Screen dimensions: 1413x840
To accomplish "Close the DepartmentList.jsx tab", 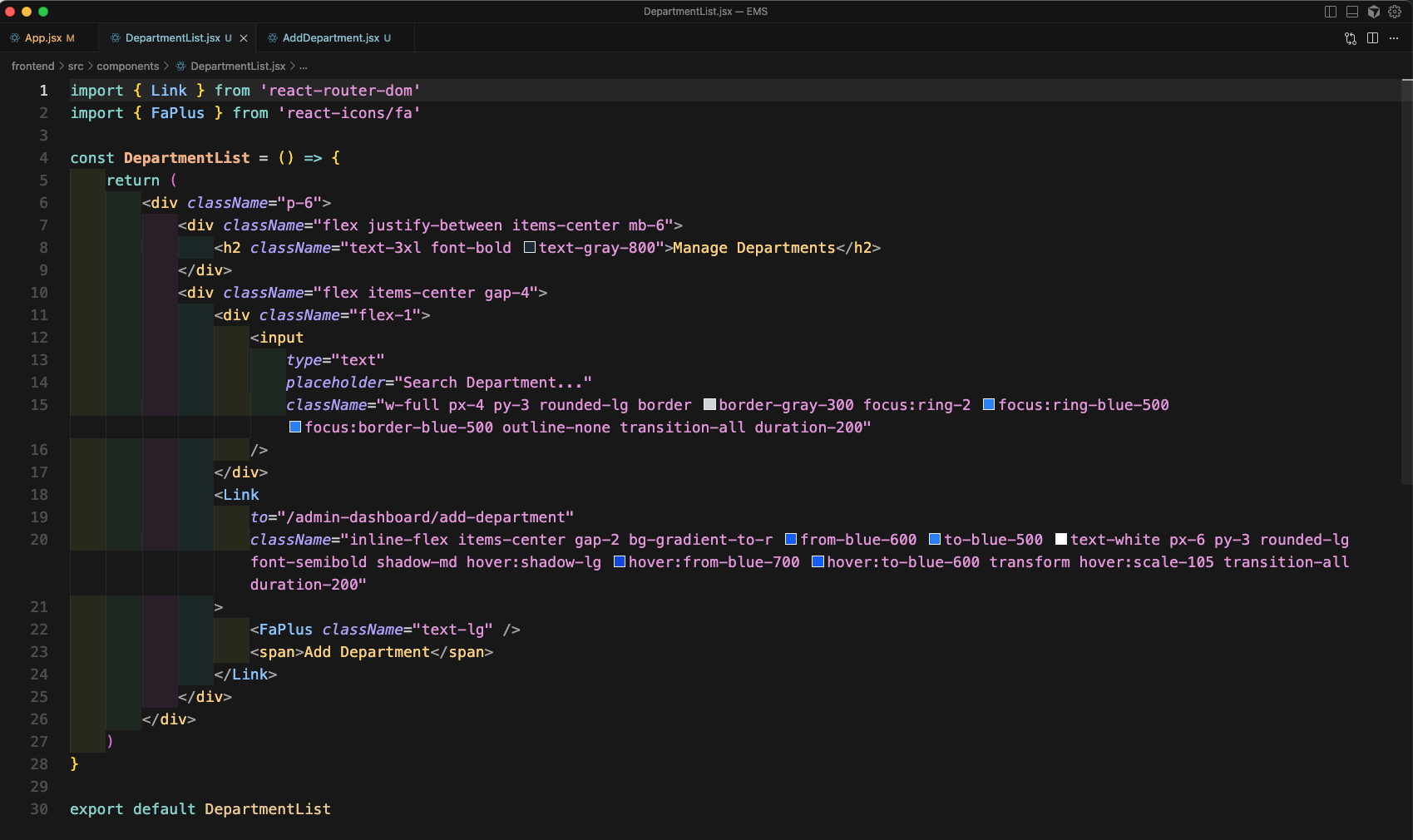I will (244, 38).
